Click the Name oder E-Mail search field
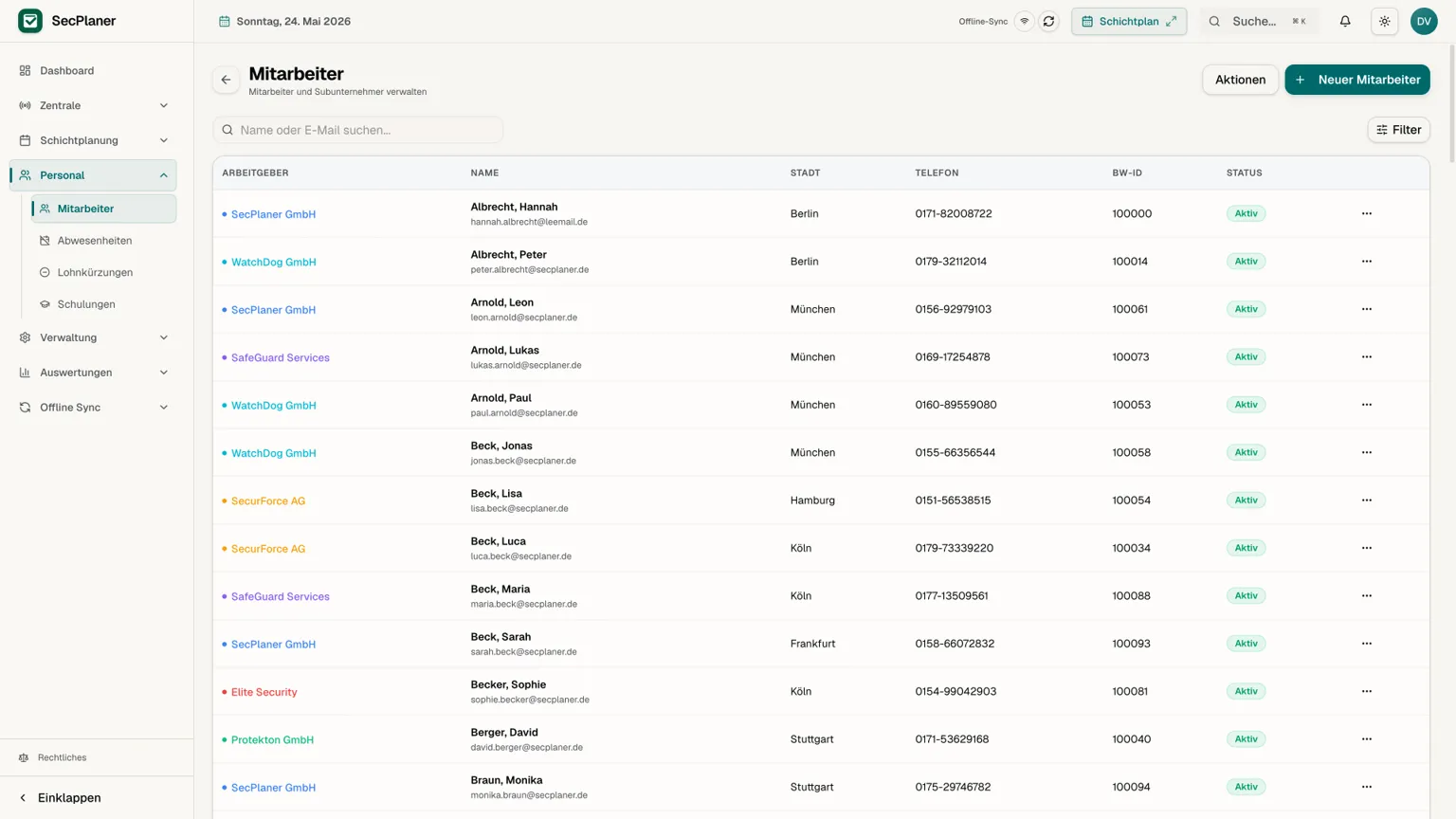Image resolution: width=1456 pixels, height=819 pixels. (358, 130)
